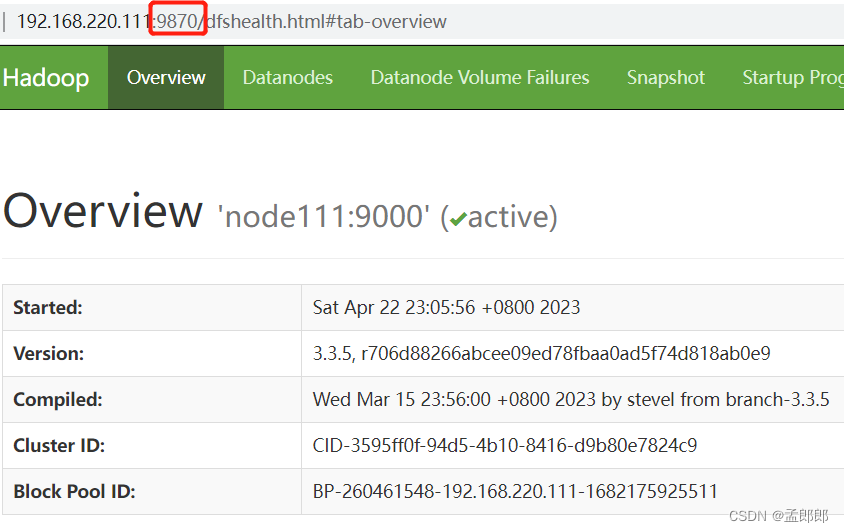
Task: Select the CID-3595ff0f cluster ID value
Action: point(505,445)
